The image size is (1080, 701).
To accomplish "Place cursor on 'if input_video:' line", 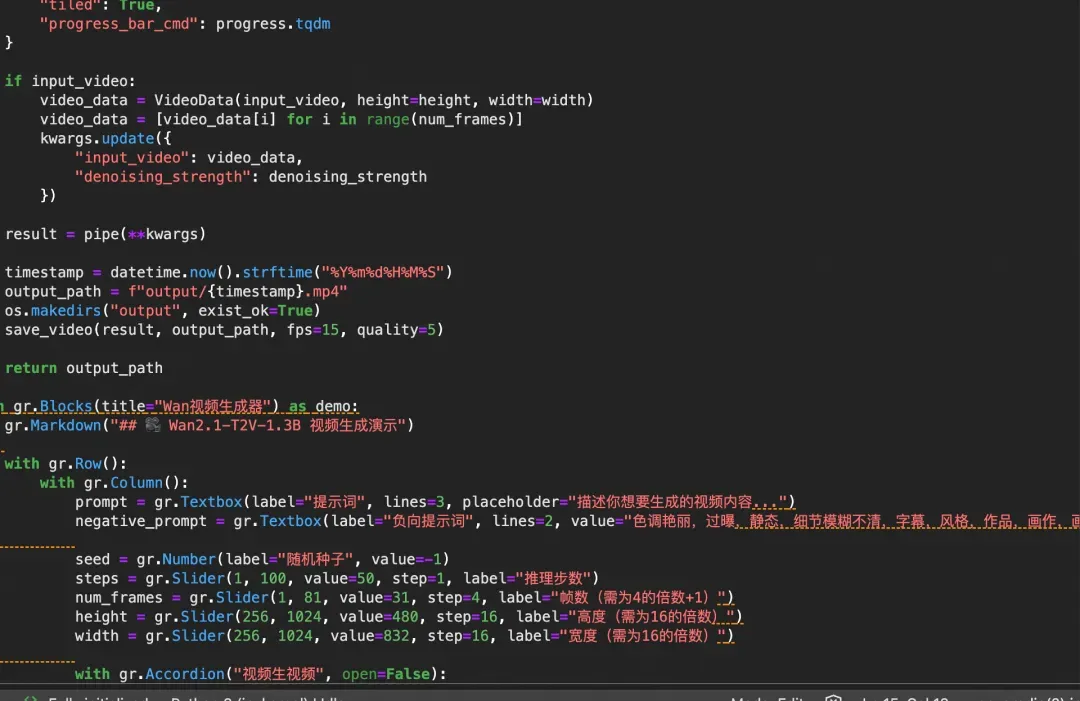I will coord(70,81).
